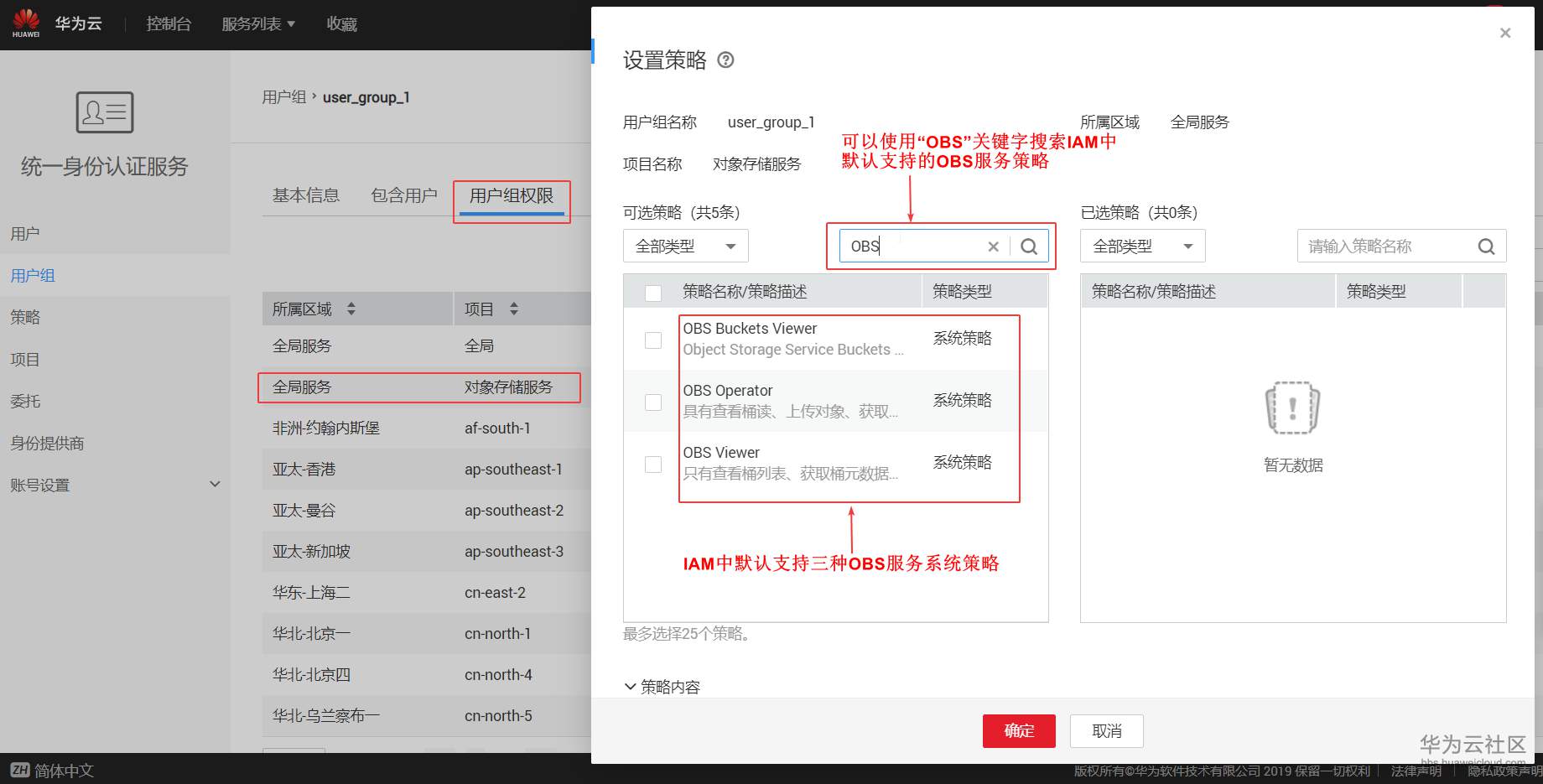Click the 取消 button
The height and width of the screenshot is (784, 1543).
pos(1107,731)
